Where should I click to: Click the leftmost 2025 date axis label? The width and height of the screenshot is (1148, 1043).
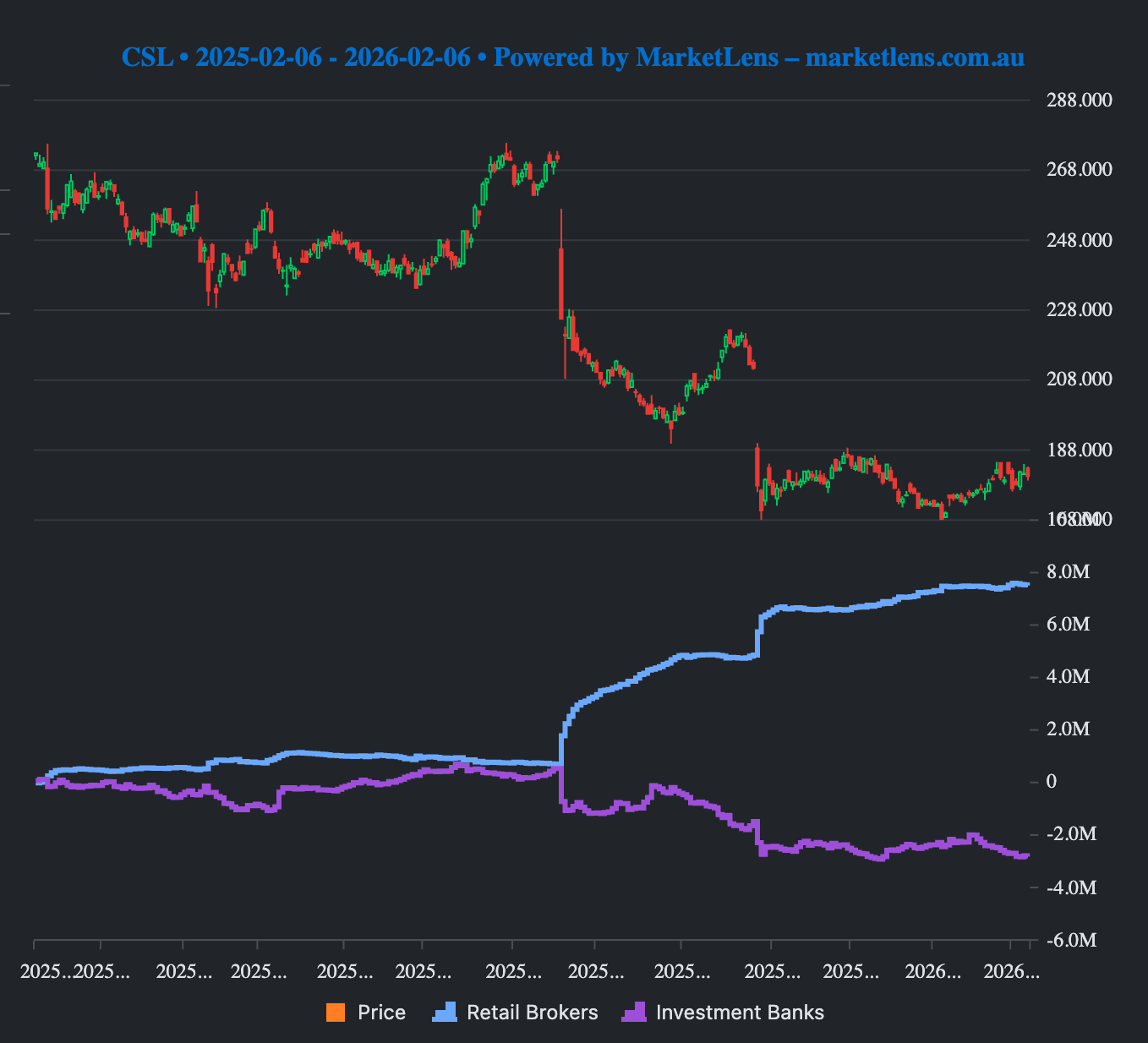click(46, 972)
